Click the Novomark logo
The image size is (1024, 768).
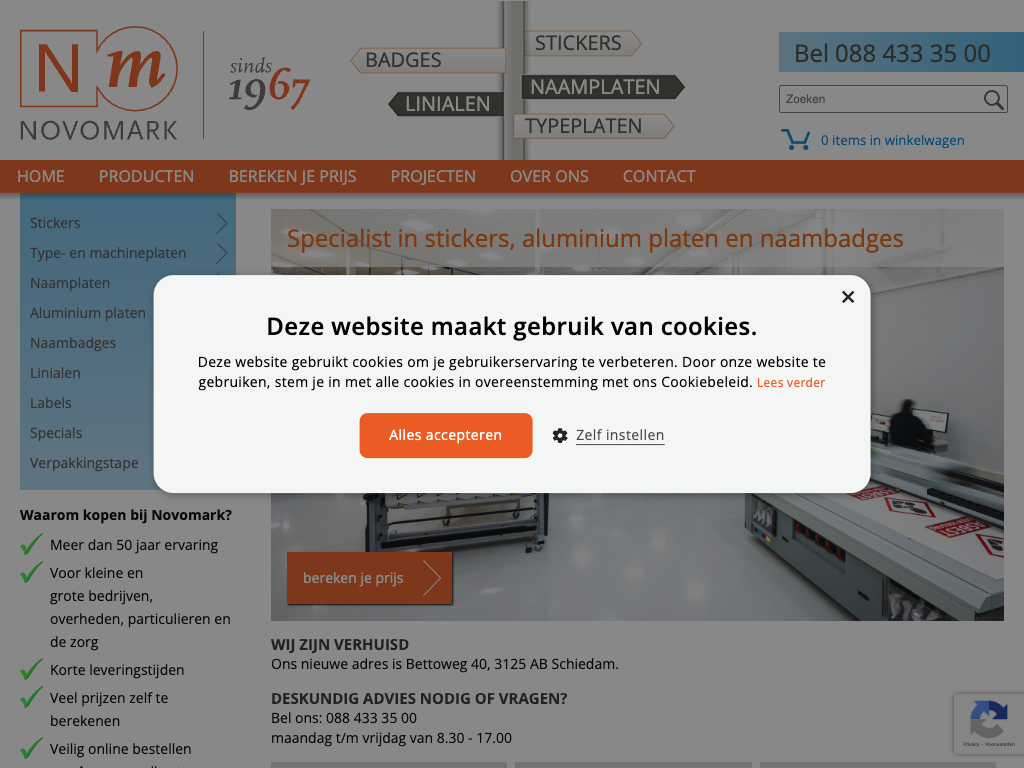(99, 84)
